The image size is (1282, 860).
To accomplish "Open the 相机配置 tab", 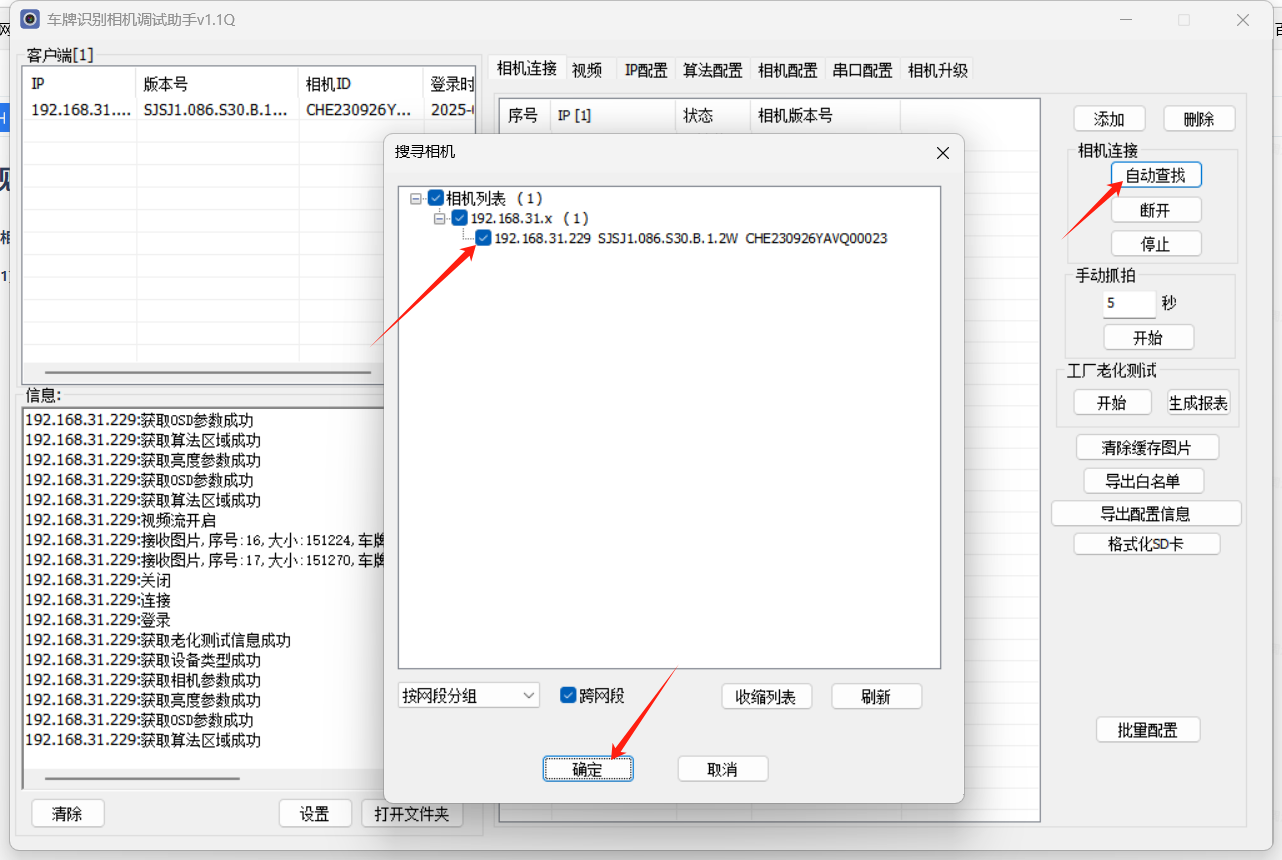I will click(788, 70).
